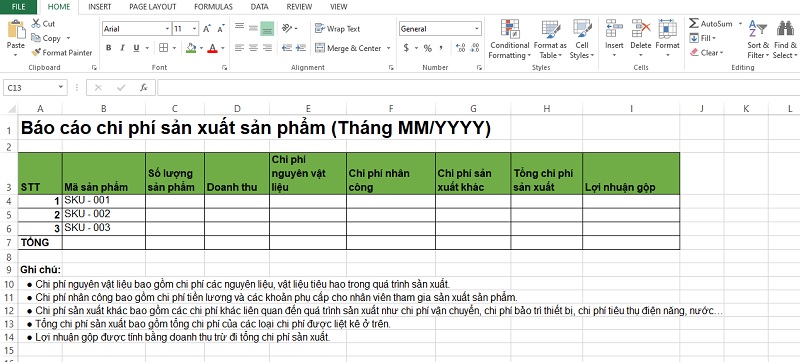Apply comma style number format
This screenshot has width=800, height=362.
pos(441,48)
